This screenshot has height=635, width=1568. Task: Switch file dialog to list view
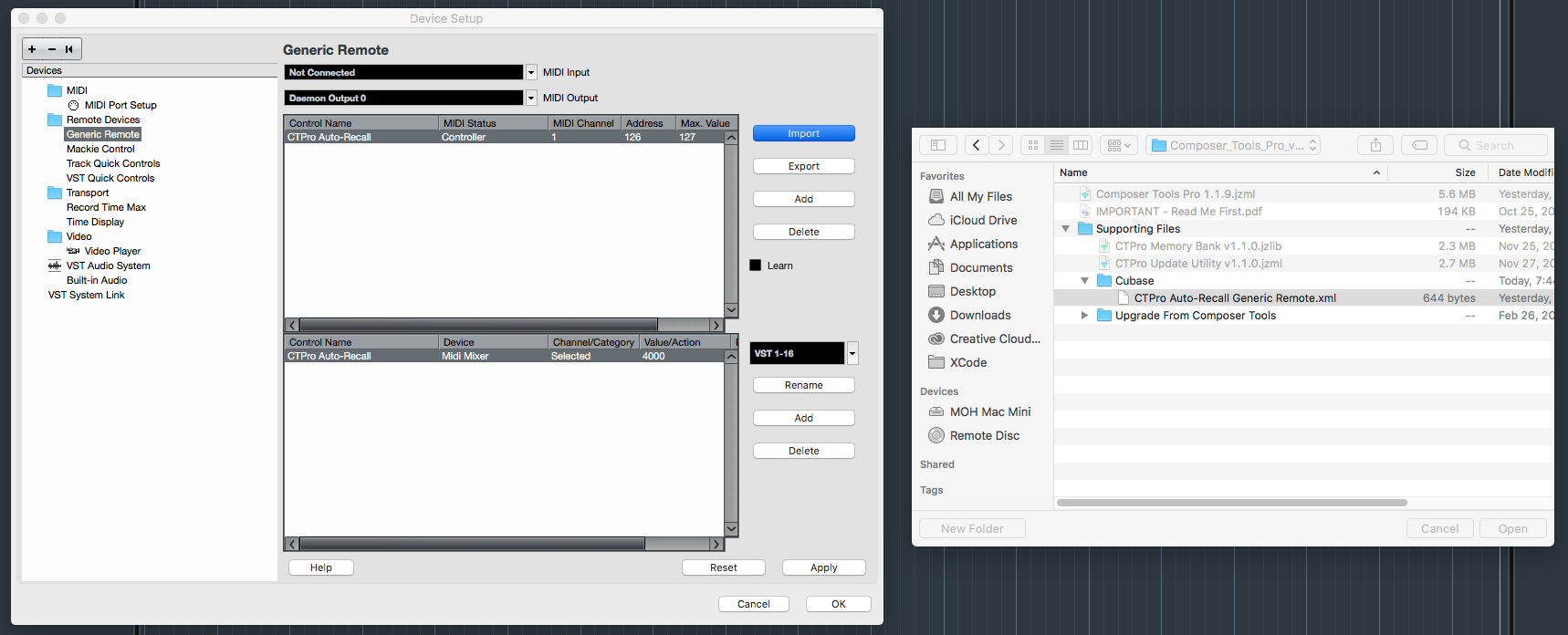1057,145
